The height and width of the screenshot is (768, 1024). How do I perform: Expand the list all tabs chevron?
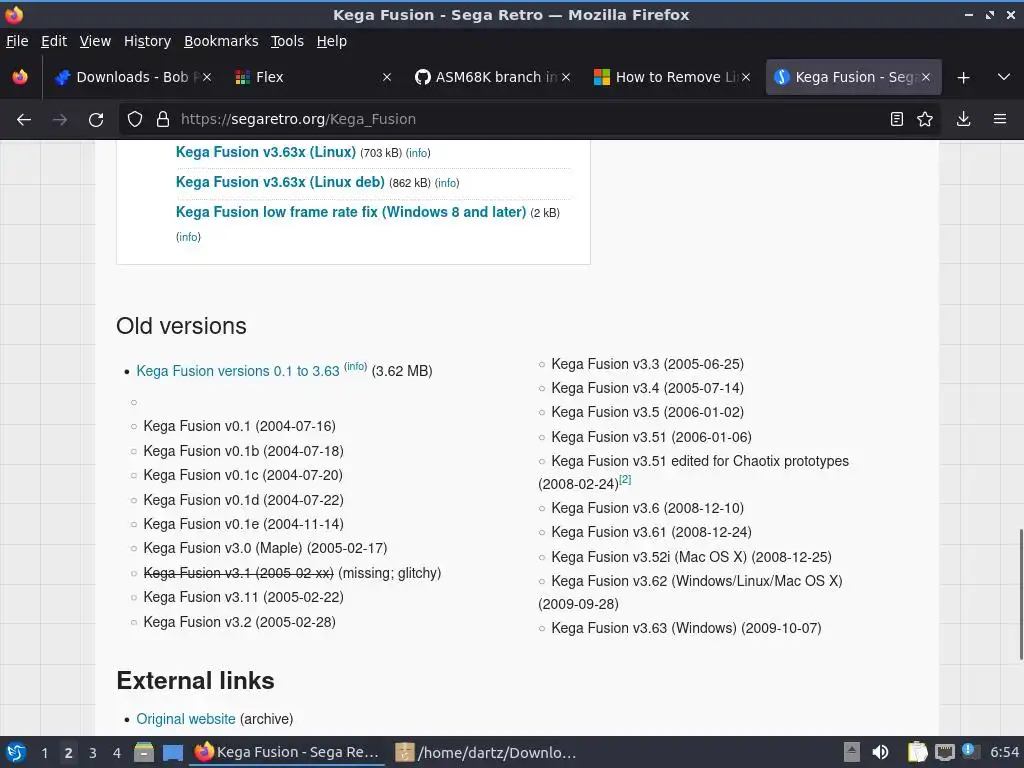(1003, 77)
